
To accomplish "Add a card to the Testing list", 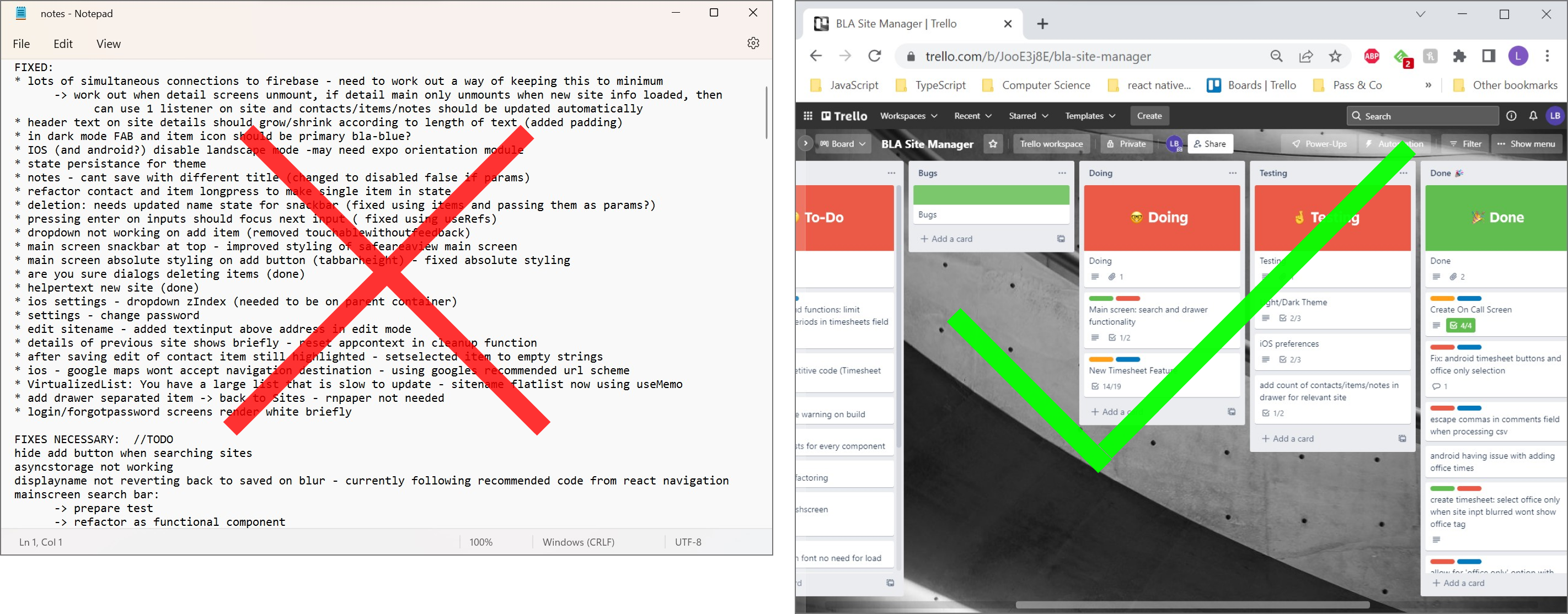I will pos(1287,438).
